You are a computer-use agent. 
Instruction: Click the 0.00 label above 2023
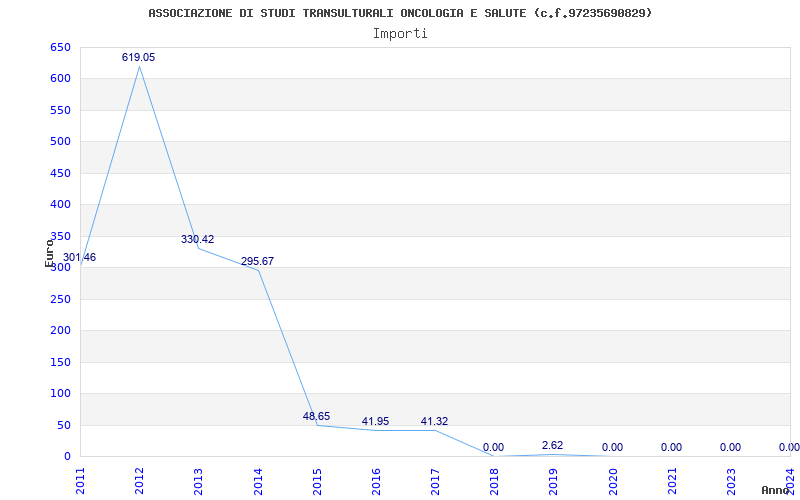pyautogui.click(x=731, y=447)
